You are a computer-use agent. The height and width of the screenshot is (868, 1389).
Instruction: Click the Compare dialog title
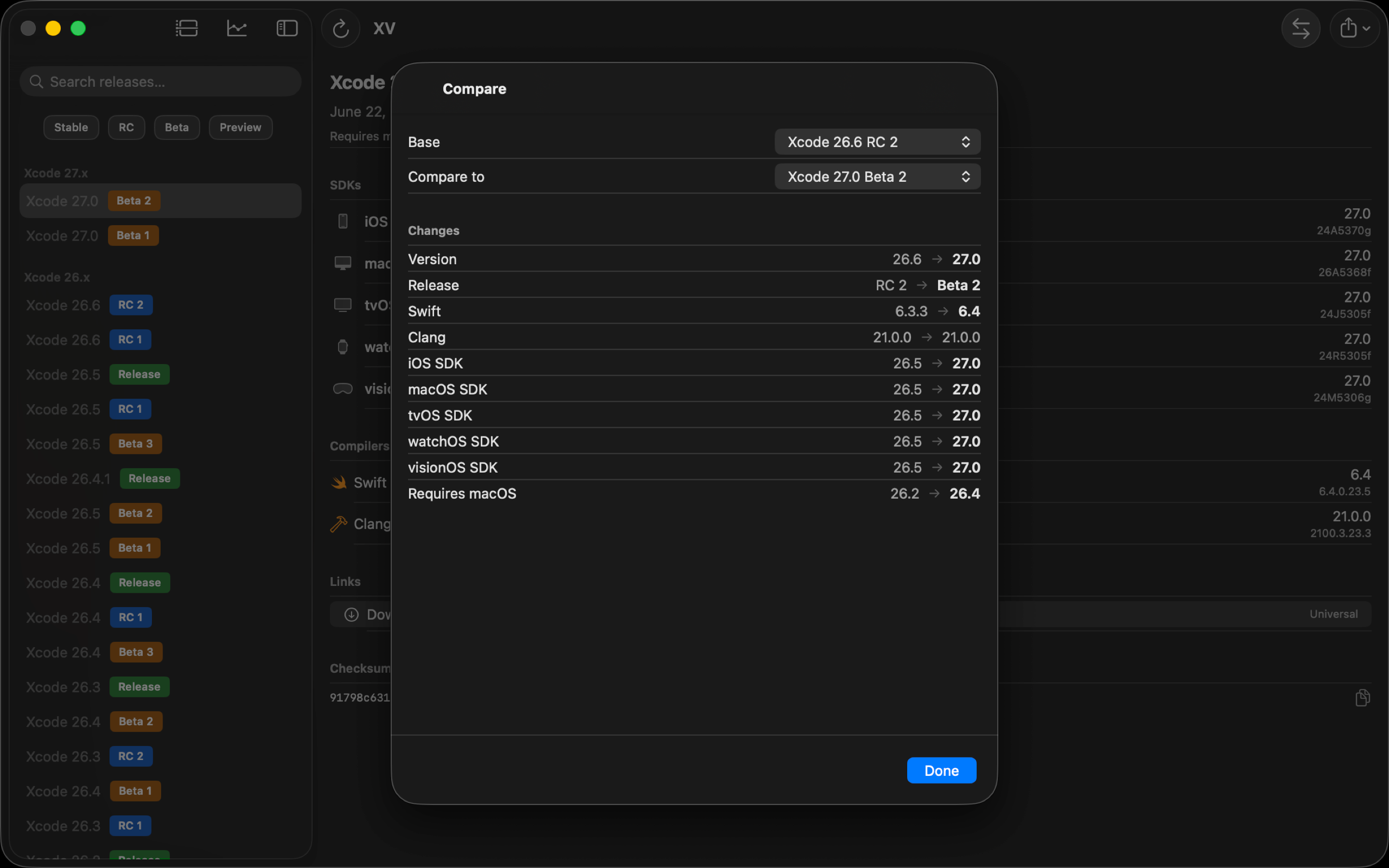click(x=474, y=89)
